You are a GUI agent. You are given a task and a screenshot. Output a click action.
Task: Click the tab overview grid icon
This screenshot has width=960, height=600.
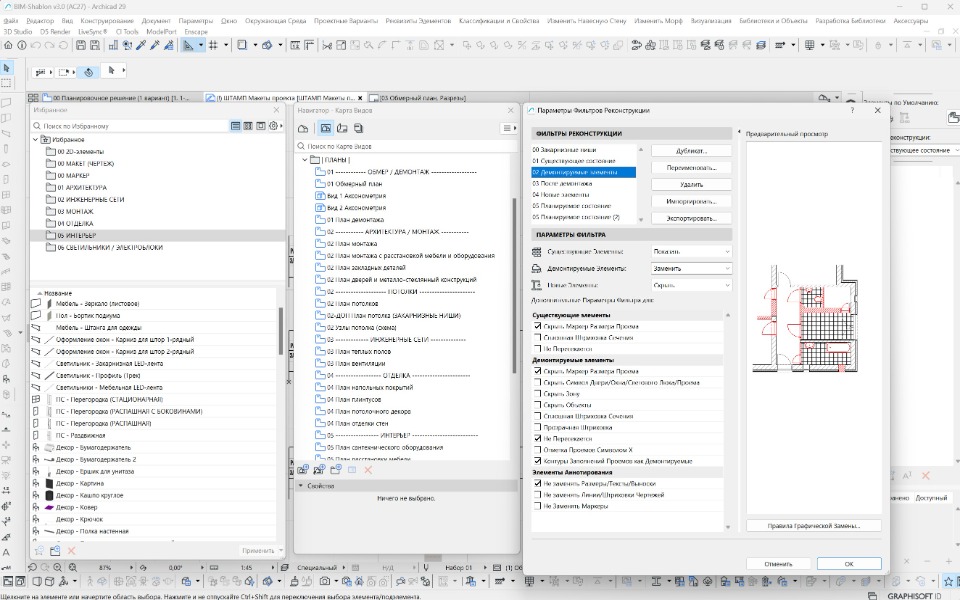pyautogui.click(x=33, y=98)
